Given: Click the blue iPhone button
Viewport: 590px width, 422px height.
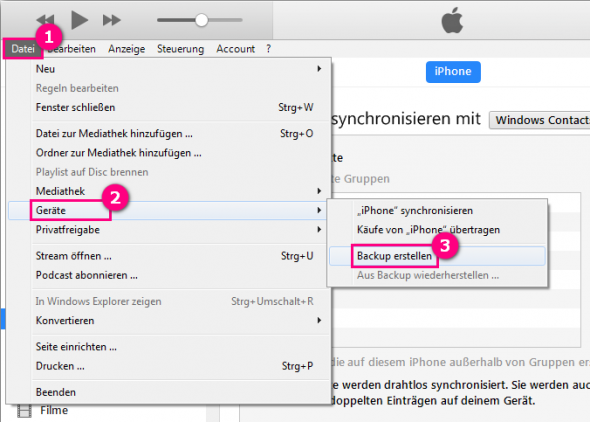Looking at the screenshot, I should [453, 71].
